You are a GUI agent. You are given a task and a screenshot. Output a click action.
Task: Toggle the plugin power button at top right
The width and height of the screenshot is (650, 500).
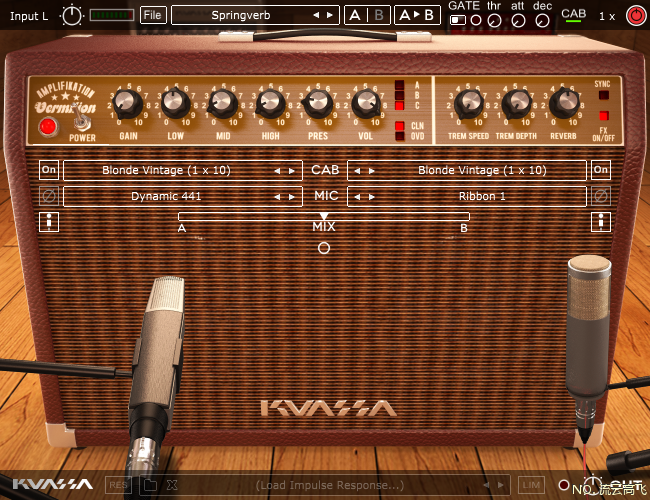tap(635, 16)
